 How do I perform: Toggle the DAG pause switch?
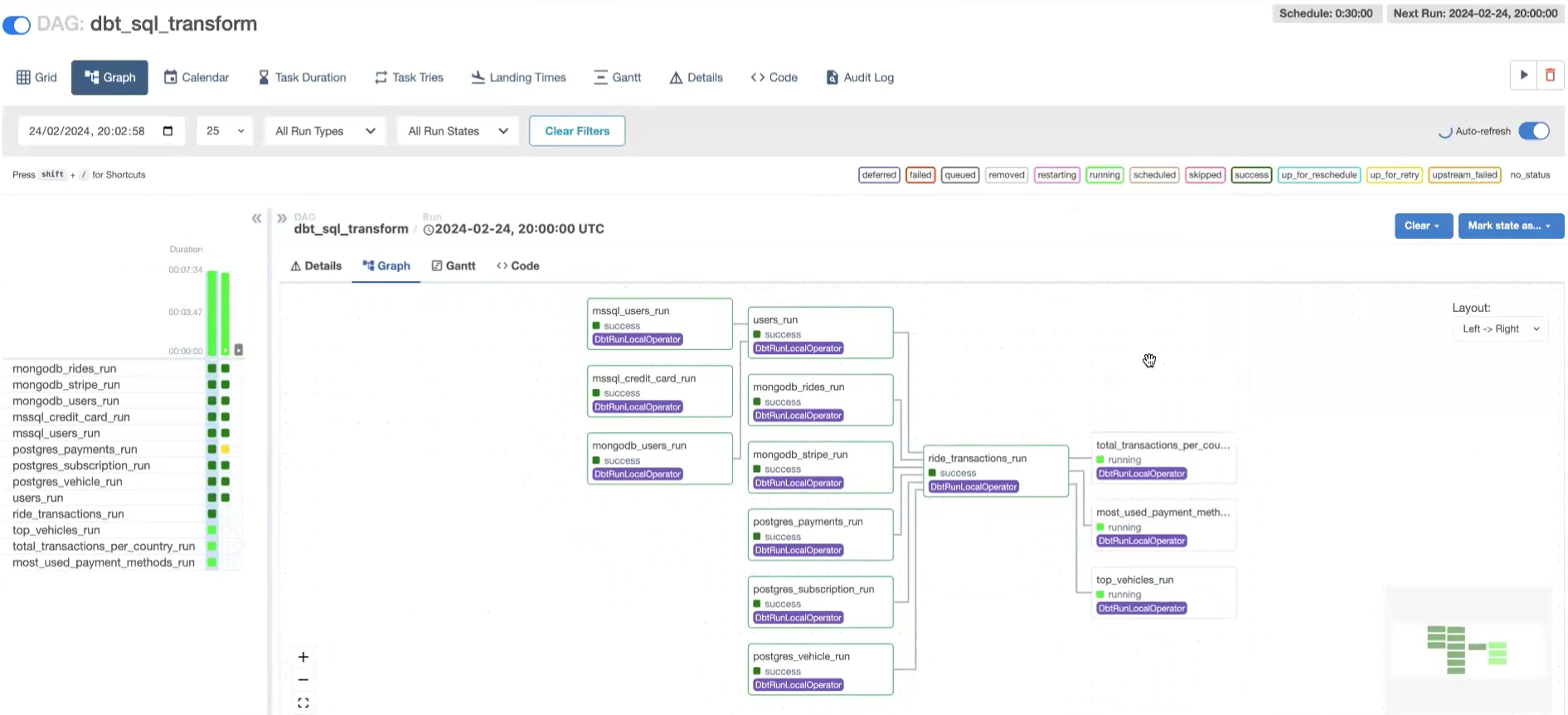[17, 25]
